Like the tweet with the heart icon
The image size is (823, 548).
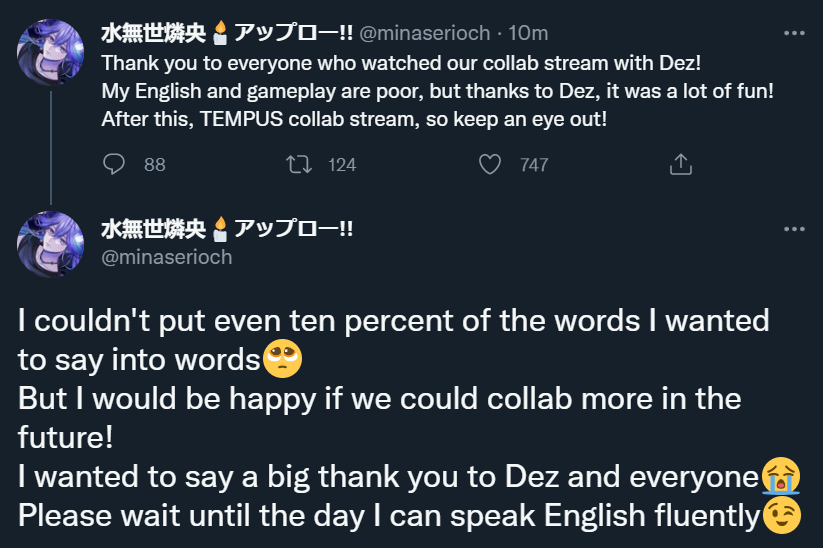489,164
